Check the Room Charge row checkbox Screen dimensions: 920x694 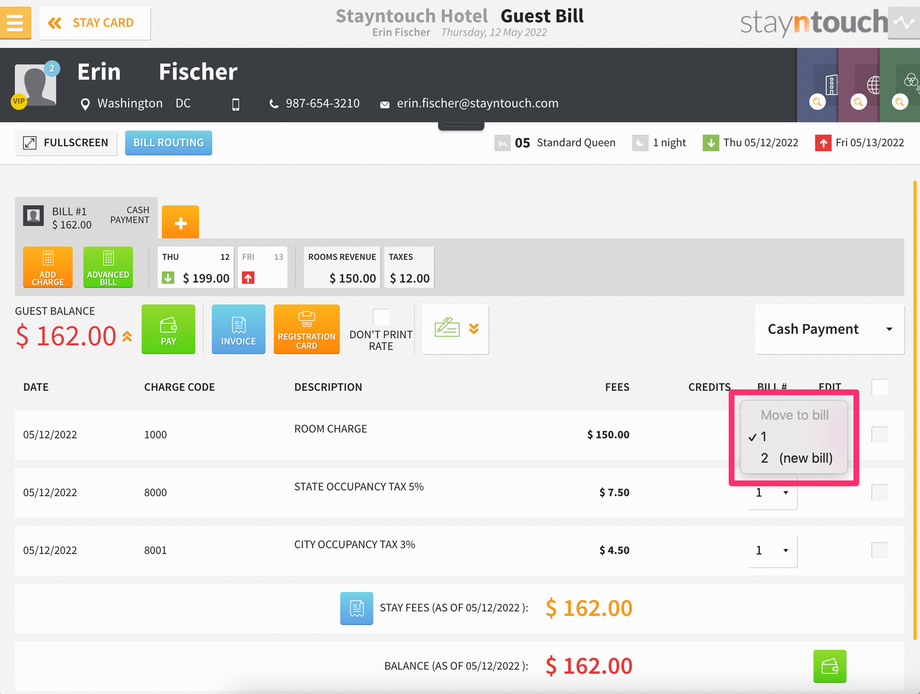[x=880, y=435]
